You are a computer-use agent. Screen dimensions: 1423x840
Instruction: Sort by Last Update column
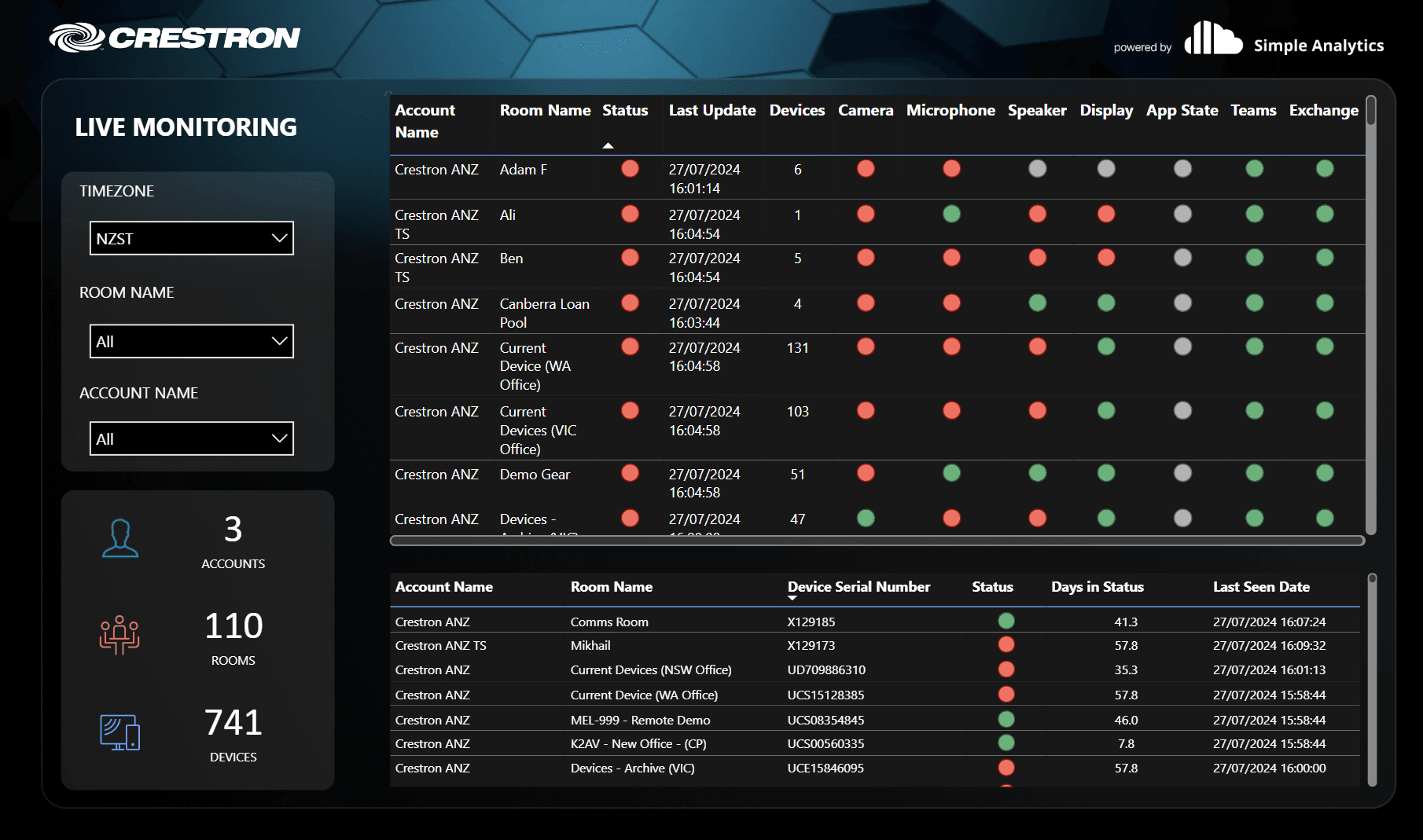point(712,110)
